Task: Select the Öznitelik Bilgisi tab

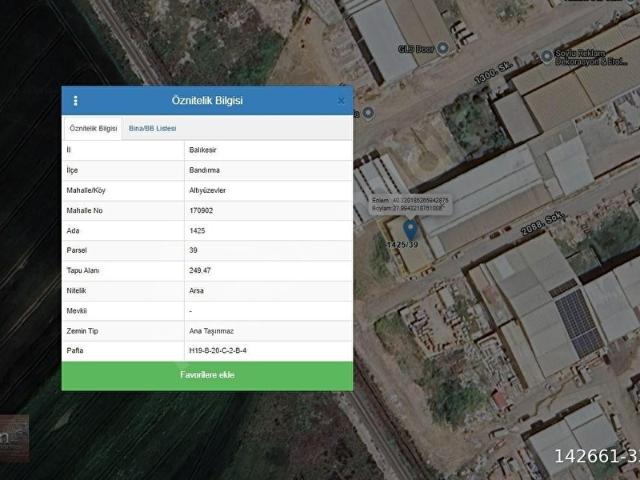Action: pyautogui.click(x=93, y=128)
